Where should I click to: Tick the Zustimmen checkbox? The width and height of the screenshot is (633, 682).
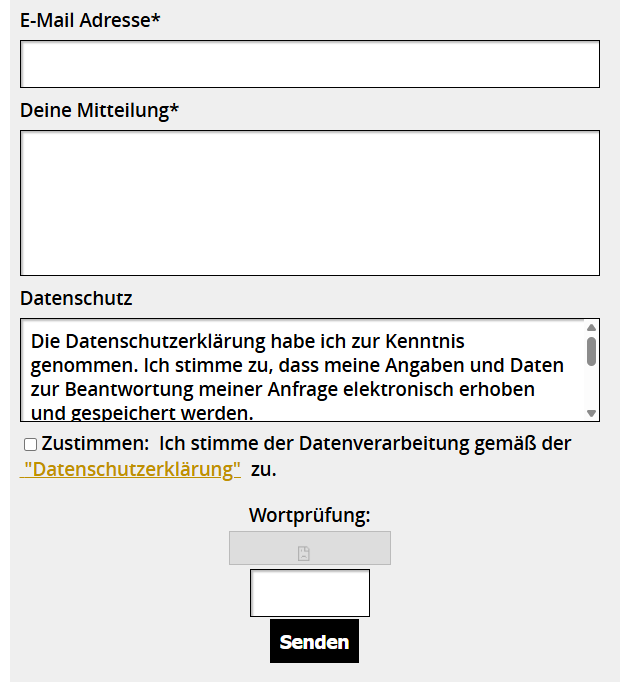tap(31, 444)
